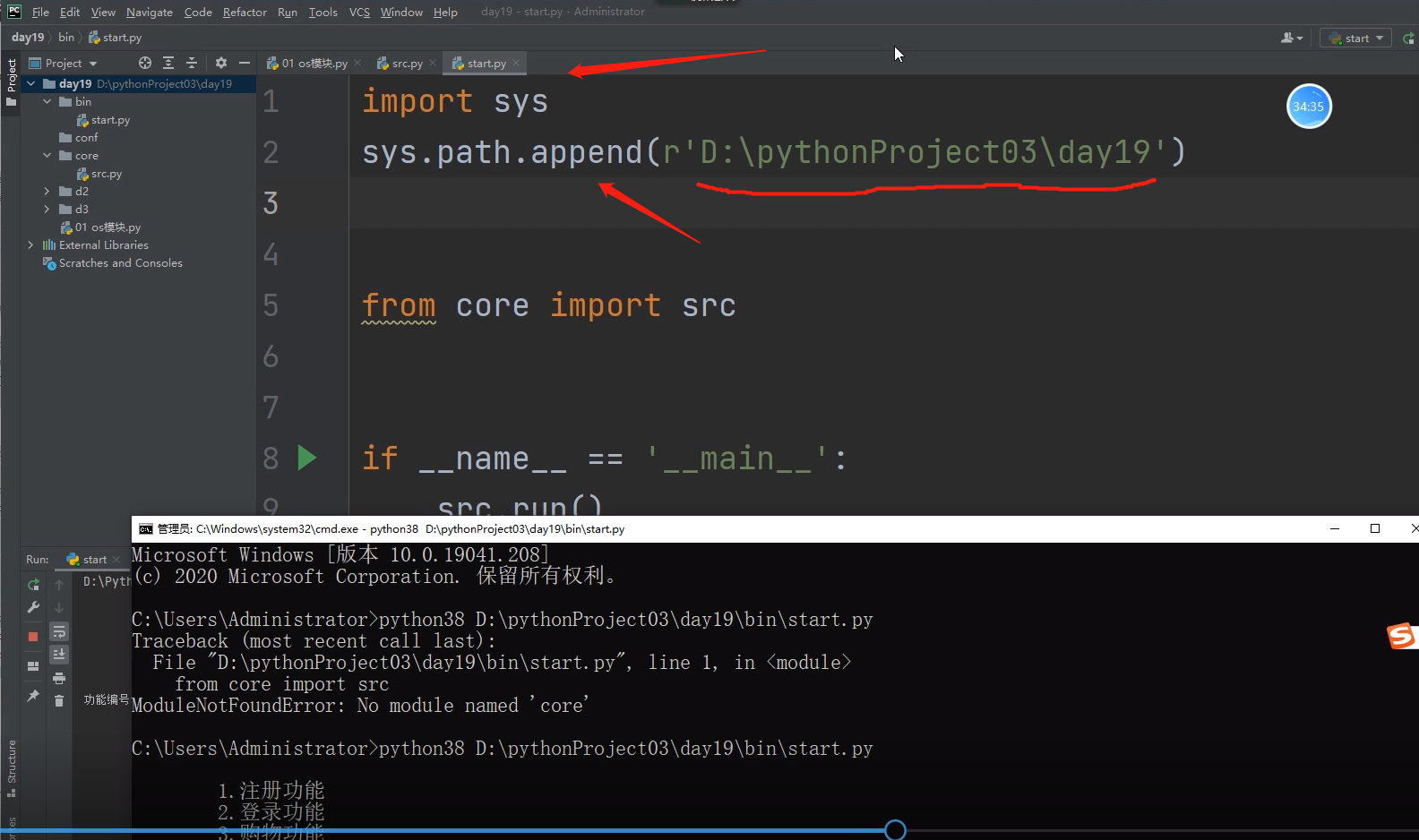Close the 01 os模块.py editor tab
Image resolution: width=1419 pixels, height=840 pixels.
tap(357, 63)
